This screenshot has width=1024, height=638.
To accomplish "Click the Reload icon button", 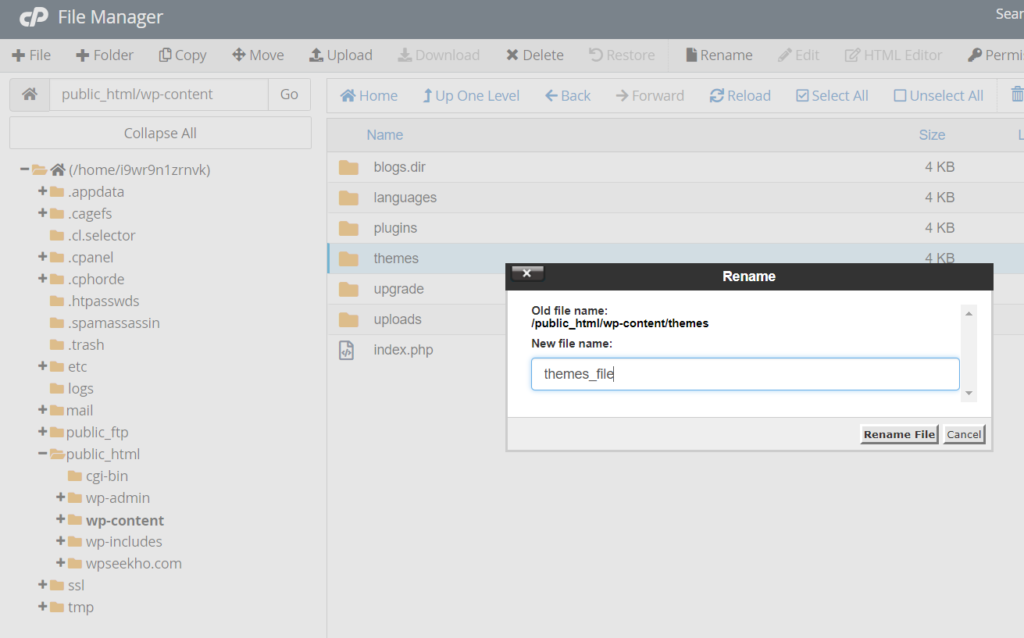I will (717, 96).
